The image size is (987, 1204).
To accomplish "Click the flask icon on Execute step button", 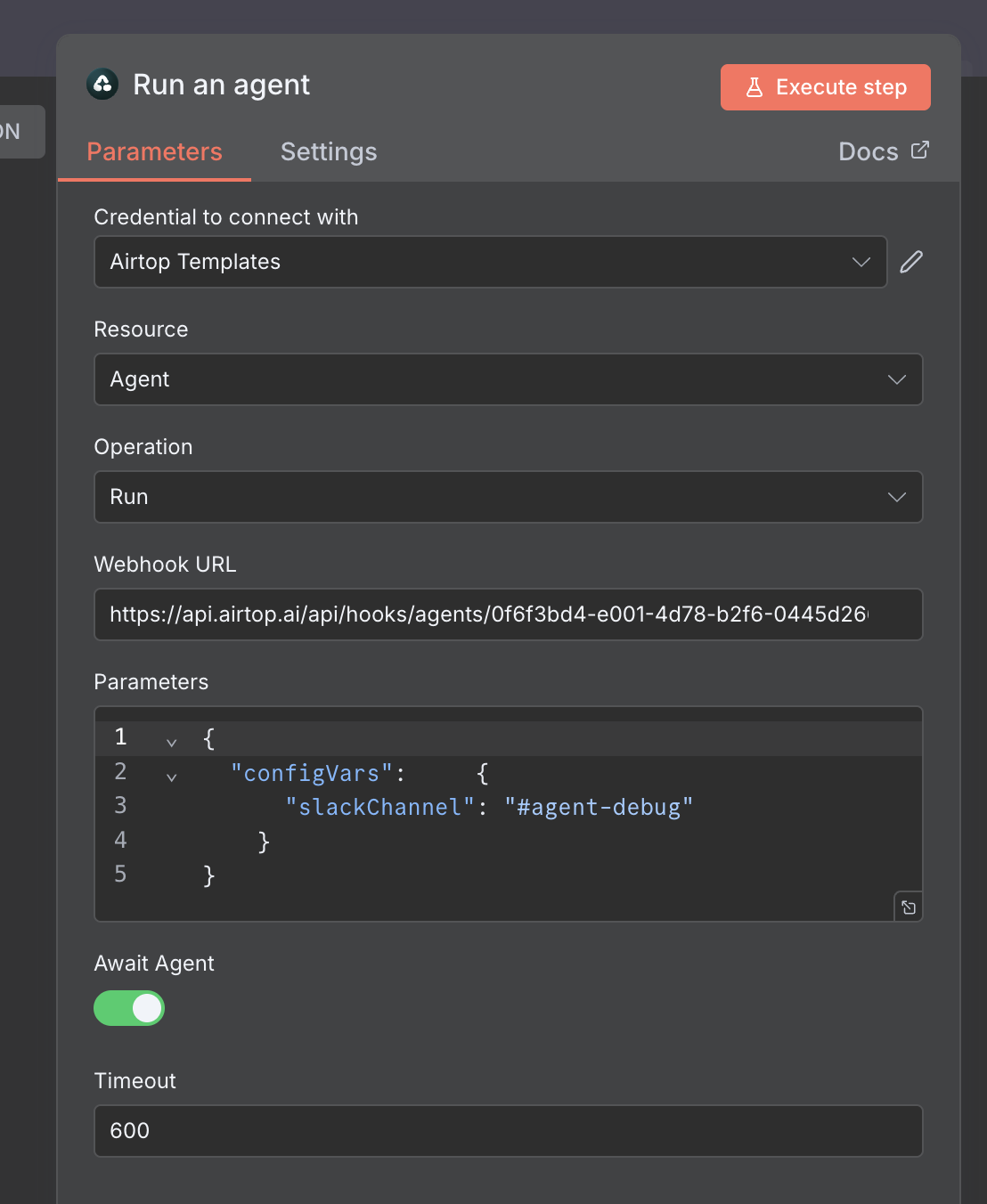I will pyautogui.click(x=756, y=86).
